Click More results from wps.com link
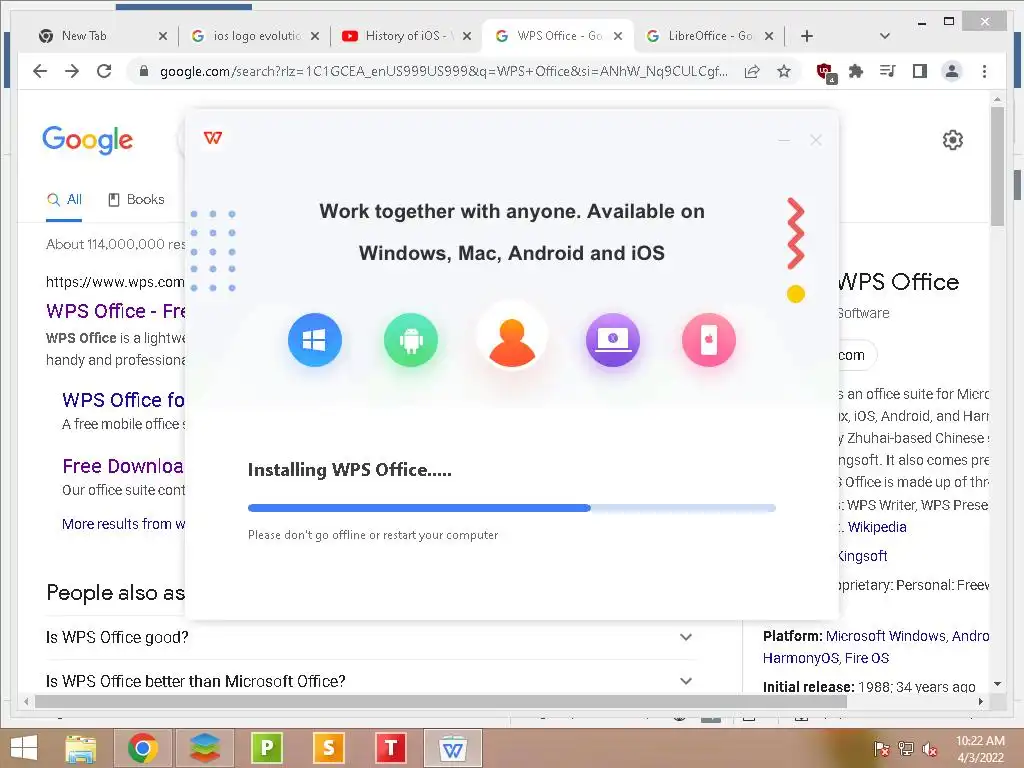 pos(123,524)
